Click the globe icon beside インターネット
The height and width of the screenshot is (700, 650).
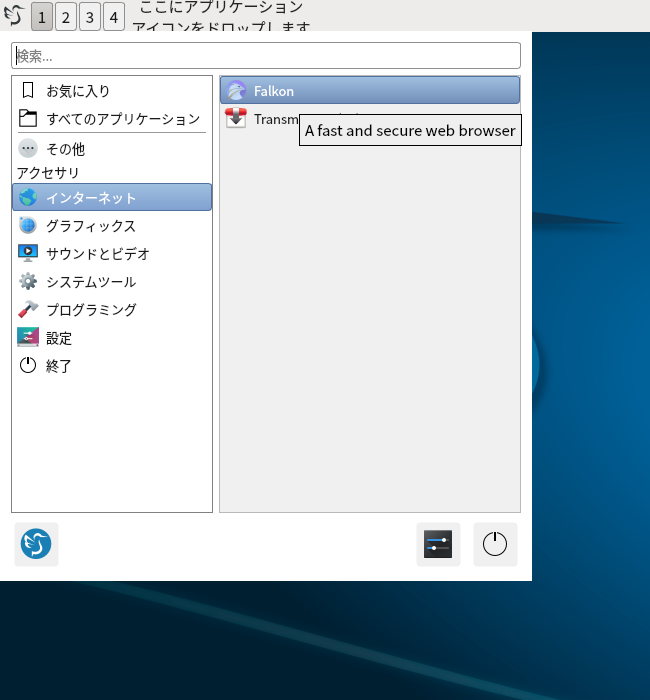pos(28,197)
